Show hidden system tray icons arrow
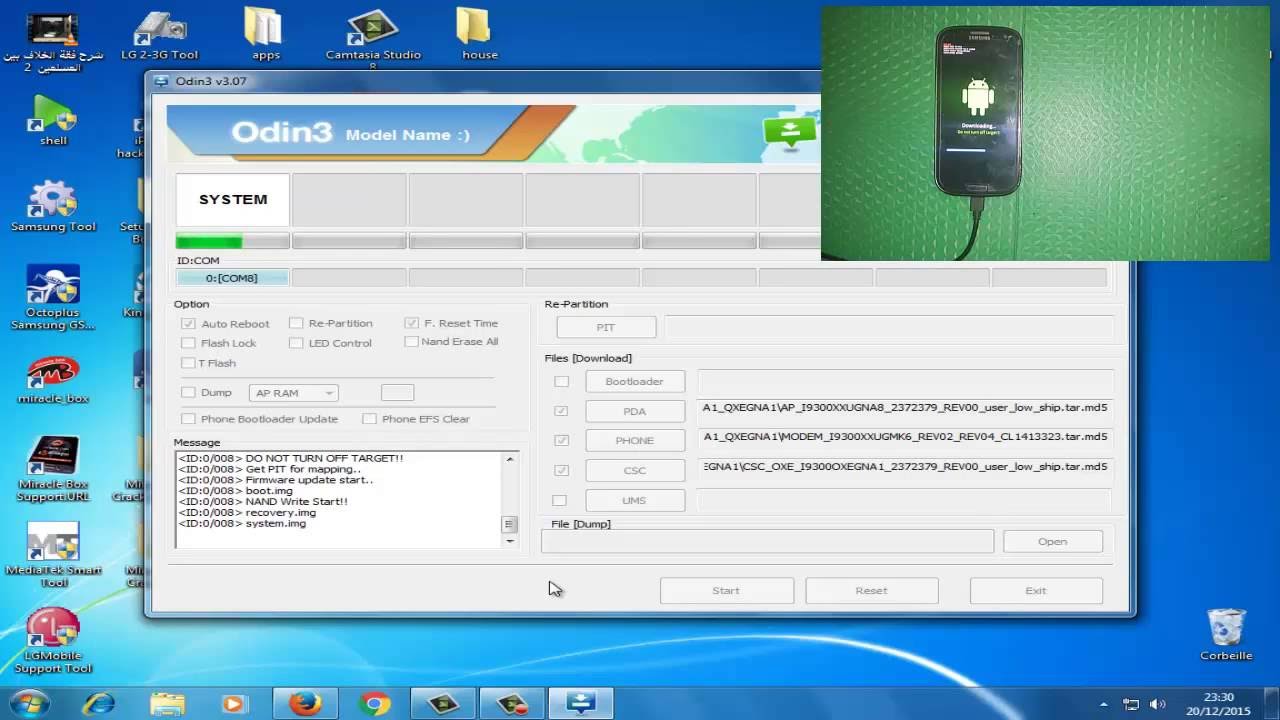Image resolution: width=1280 pixels, height=720 pixels. 1104,704
